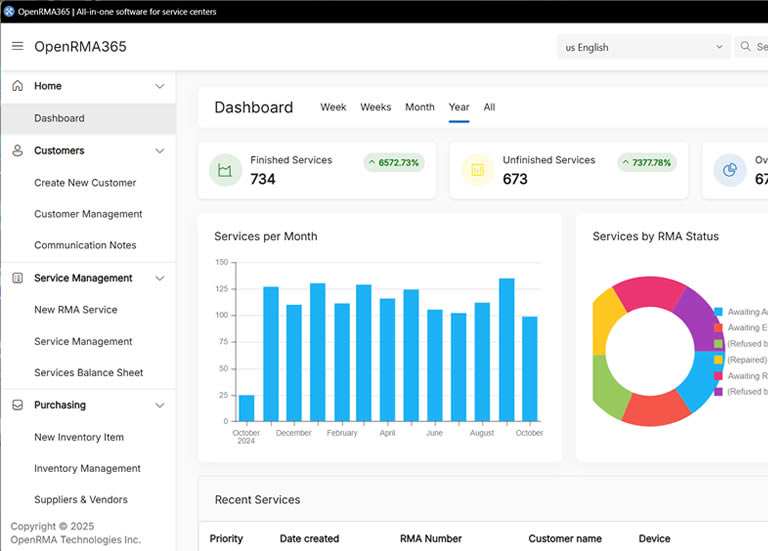Click the search magnifier icon
The width and height of the screenshot is (768, 551).
[x=746, y=47]
